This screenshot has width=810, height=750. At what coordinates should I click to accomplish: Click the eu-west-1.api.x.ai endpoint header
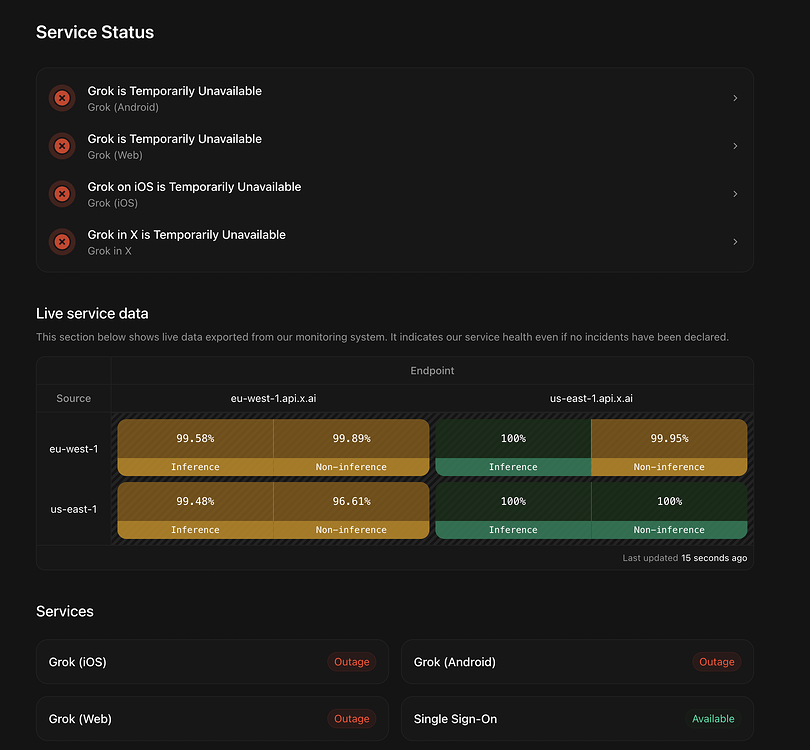273,398
